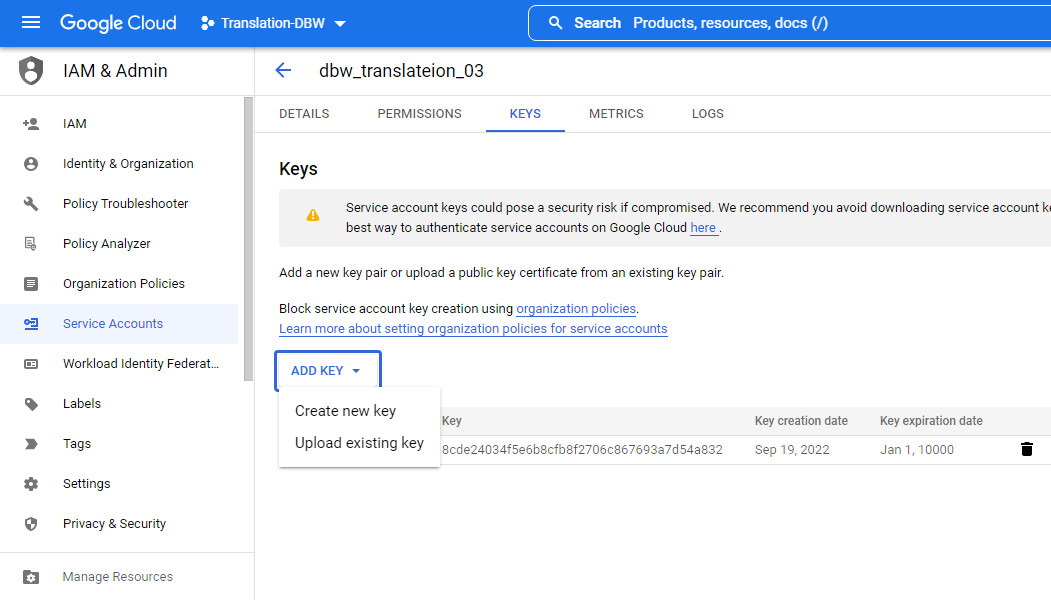Click the Identity & Organization person icon

coord(31,164)
